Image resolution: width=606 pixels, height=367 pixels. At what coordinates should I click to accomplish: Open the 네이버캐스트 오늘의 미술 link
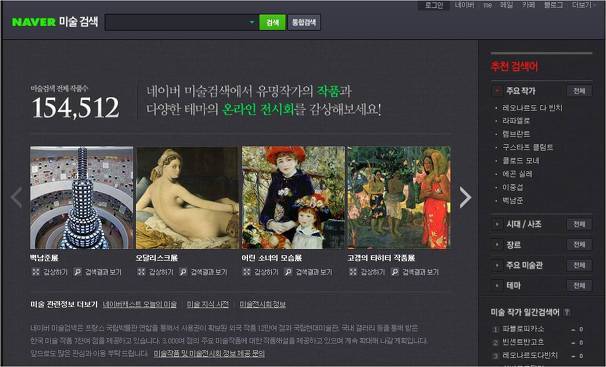[140, 304]
